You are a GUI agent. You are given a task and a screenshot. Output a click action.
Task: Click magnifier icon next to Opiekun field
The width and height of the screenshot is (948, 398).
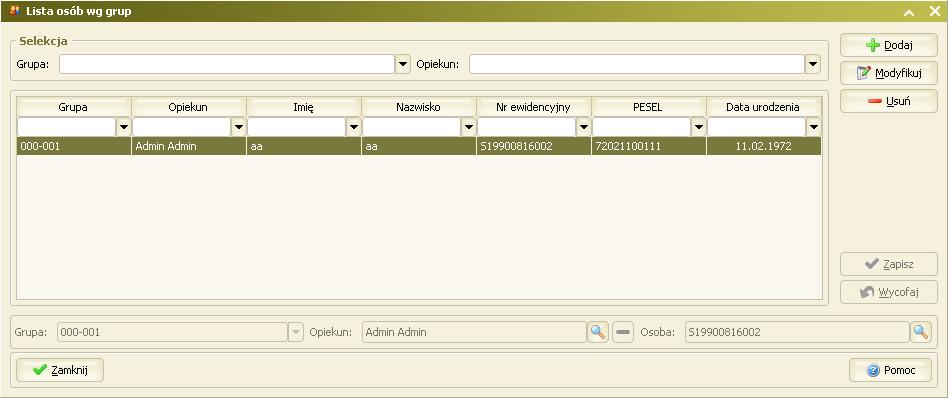[598, 332]
